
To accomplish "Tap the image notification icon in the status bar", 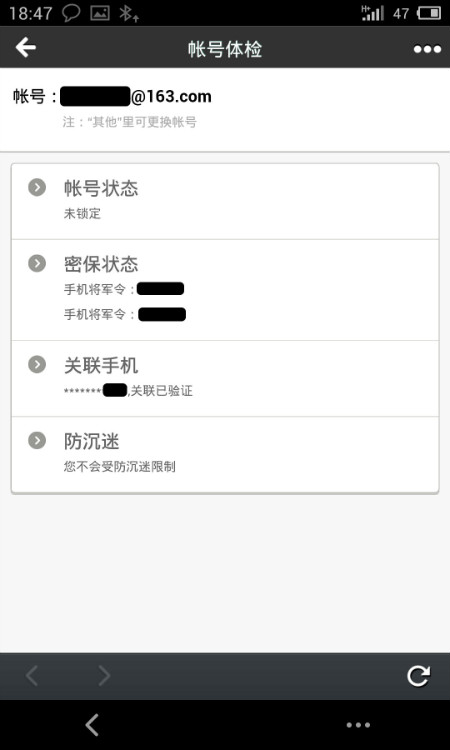I will (100, 13).
